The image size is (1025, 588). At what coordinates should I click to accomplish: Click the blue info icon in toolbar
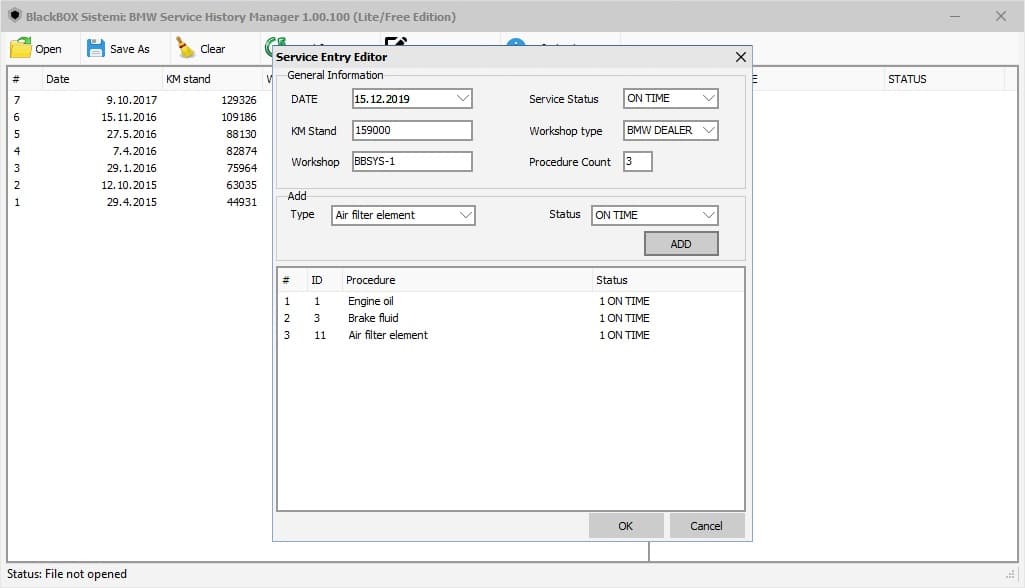[x=515, y=43]
